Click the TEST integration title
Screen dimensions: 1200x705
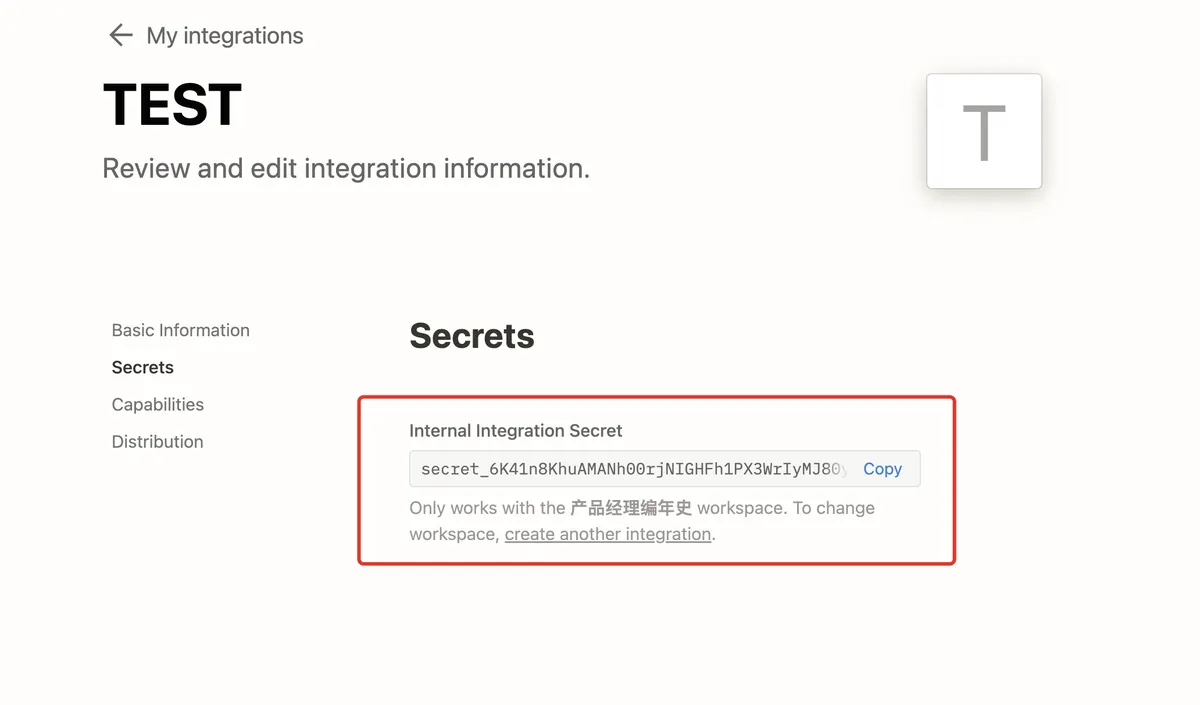172,105
